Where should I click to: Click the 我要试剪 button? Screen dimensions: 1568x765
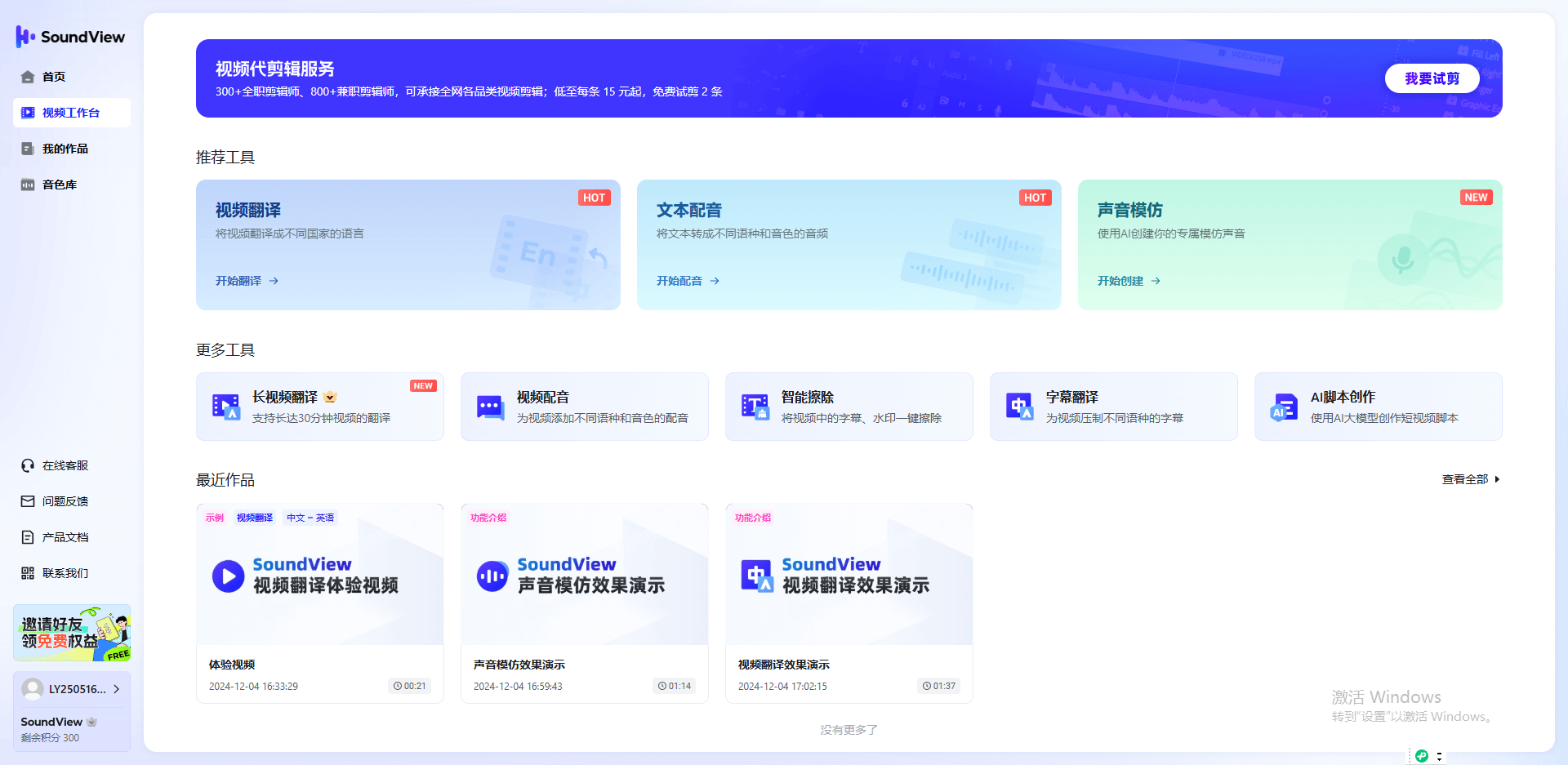pyautogui.click(x=1432, y=78)
